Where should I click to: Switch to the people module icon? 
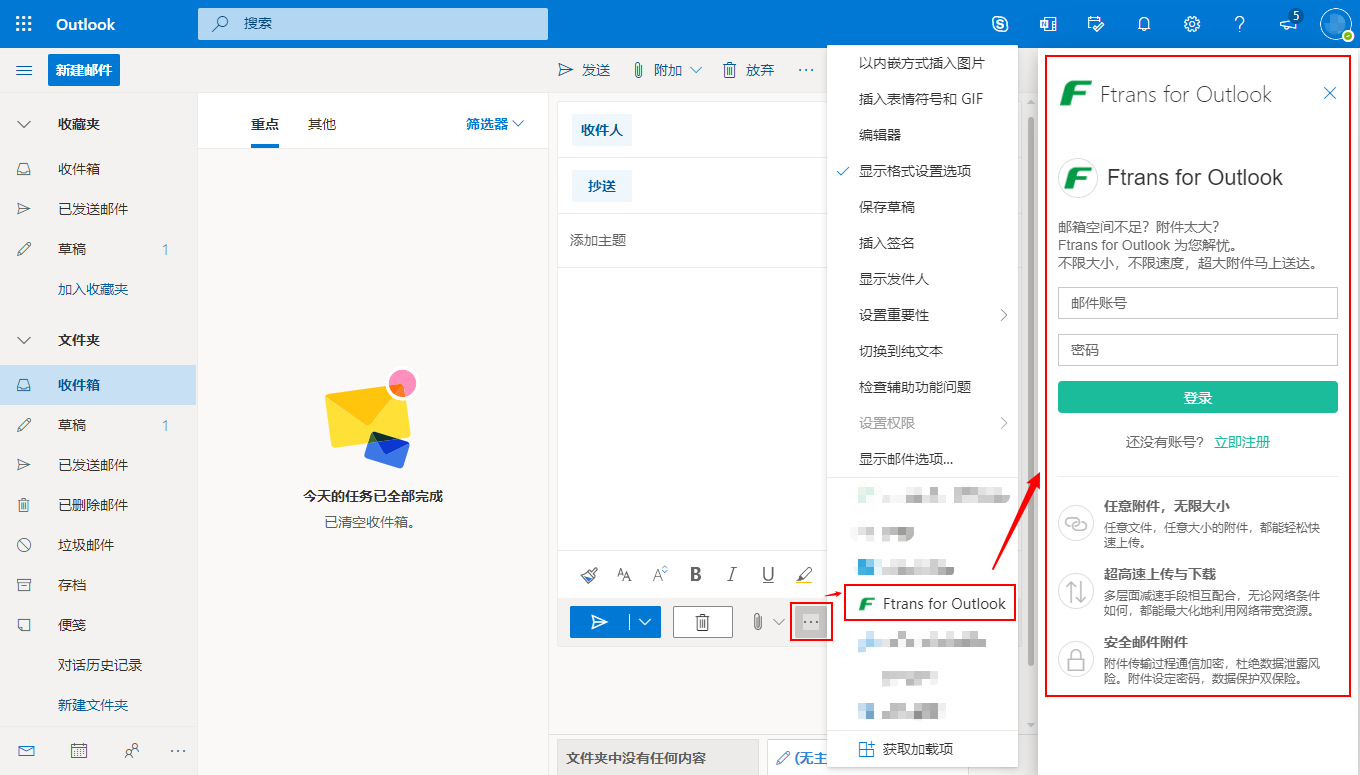click(x=131, y=750)
